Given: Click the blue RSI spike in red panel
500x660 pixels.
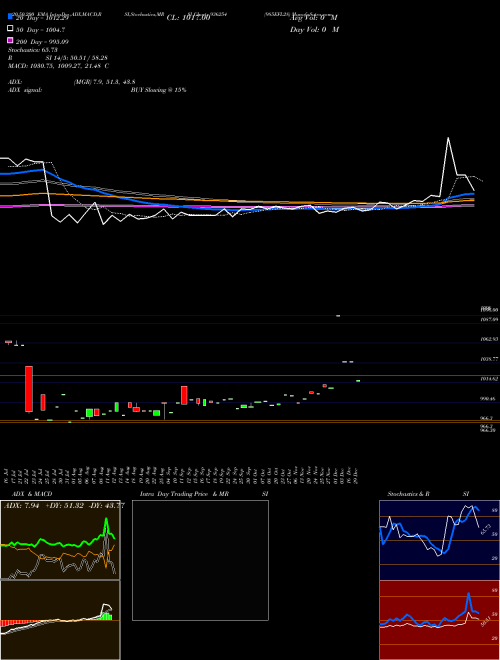Looking at the screenshot, I should tap(468, 594).
